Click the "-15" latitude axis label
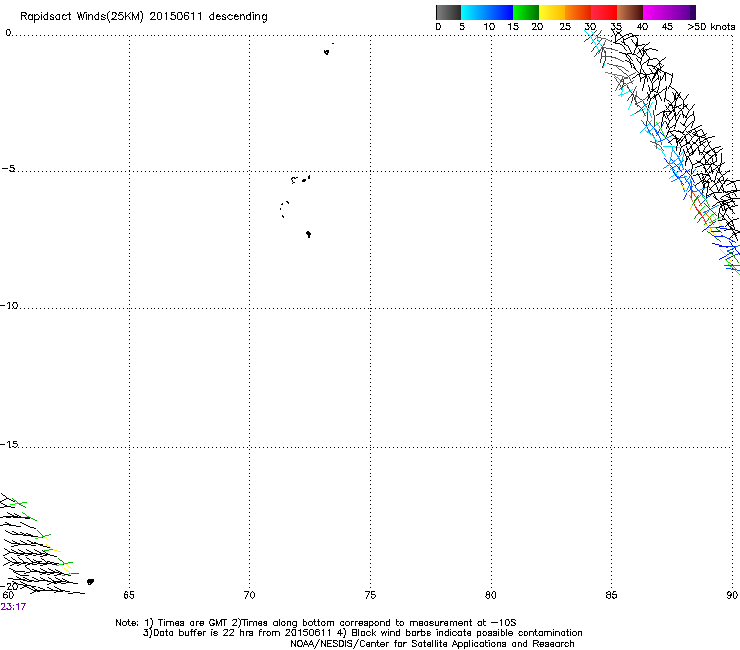740x650 pixels. pyautogui.click(x=9, y=444)
